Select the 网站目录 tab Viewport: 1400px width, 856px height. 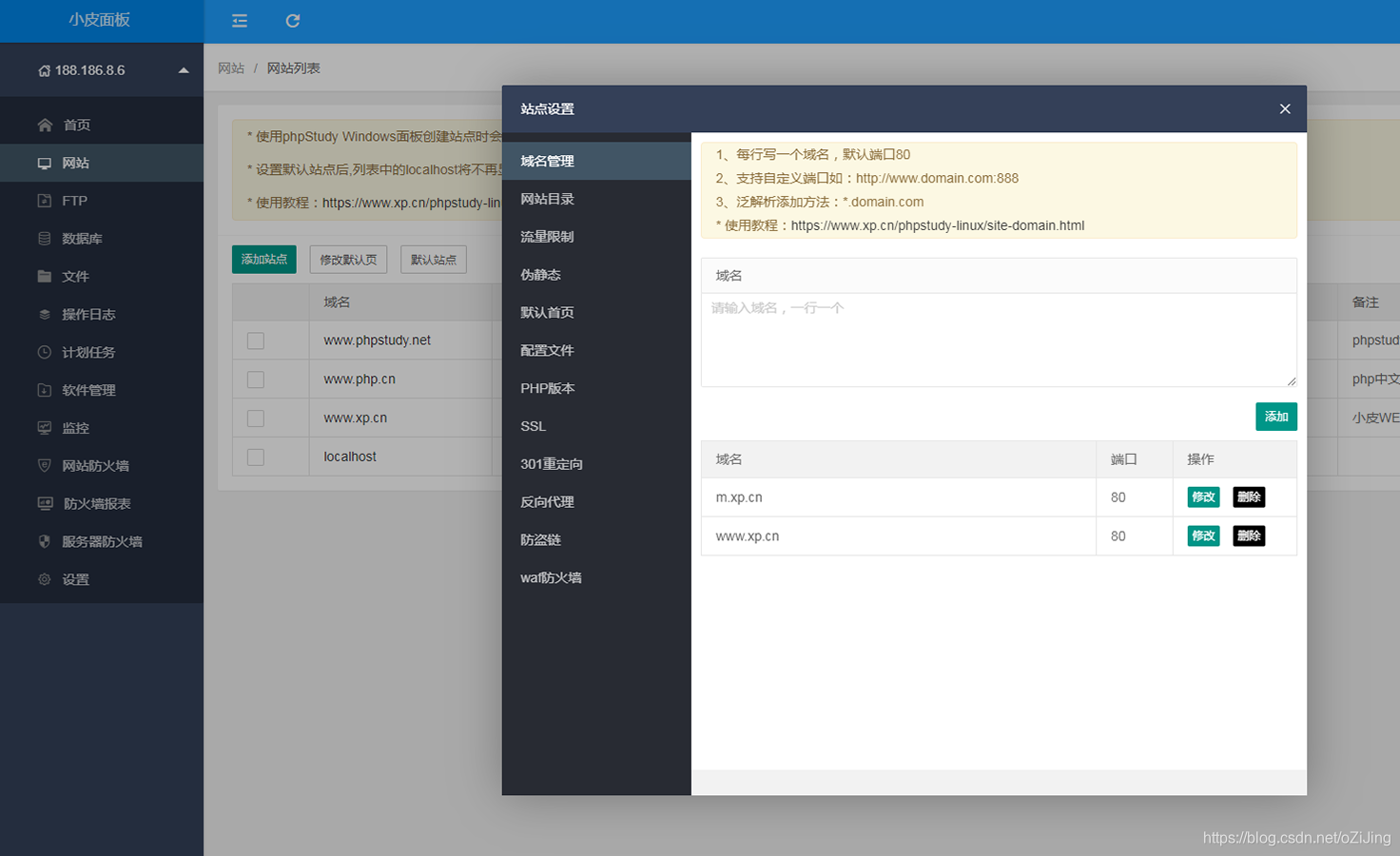click(x=596, y=199)
